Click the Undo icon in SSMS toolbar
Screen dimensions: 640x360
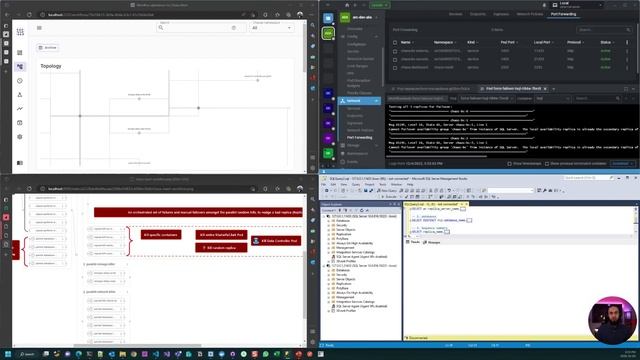[x=449, y=191]
